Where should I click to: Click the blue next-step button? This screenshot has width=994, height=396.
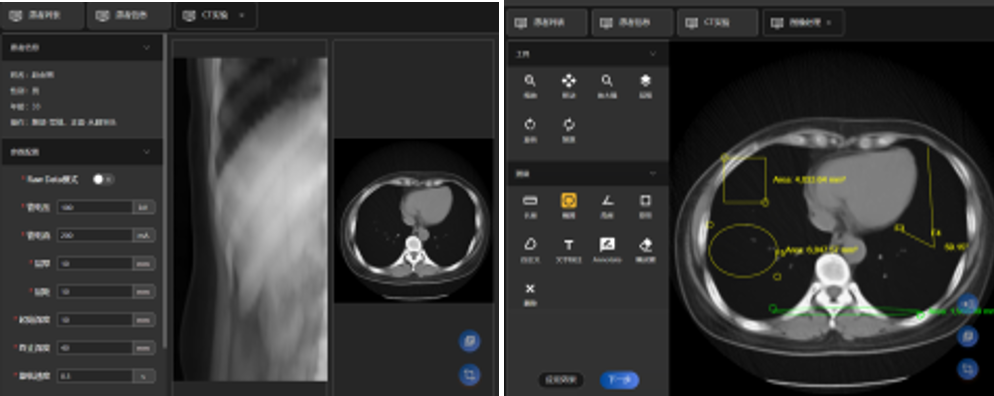click(x=619, y=380)
